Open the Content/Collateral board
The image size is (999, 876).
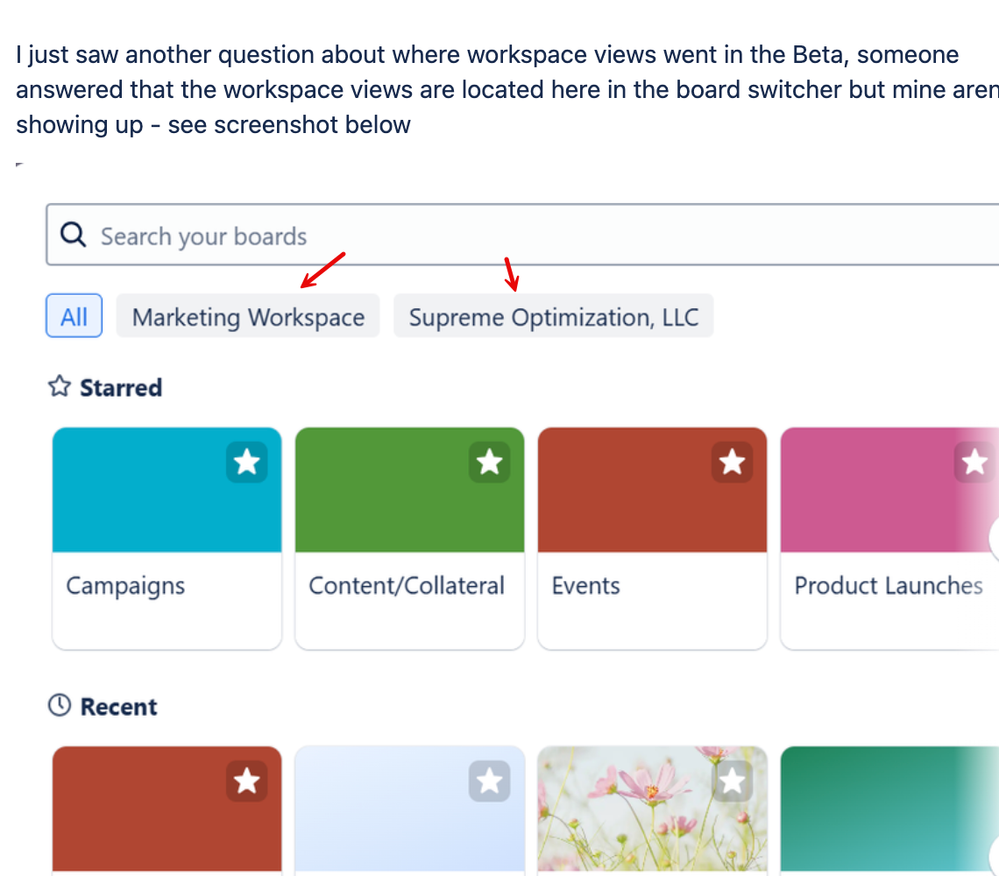(410, 538)
